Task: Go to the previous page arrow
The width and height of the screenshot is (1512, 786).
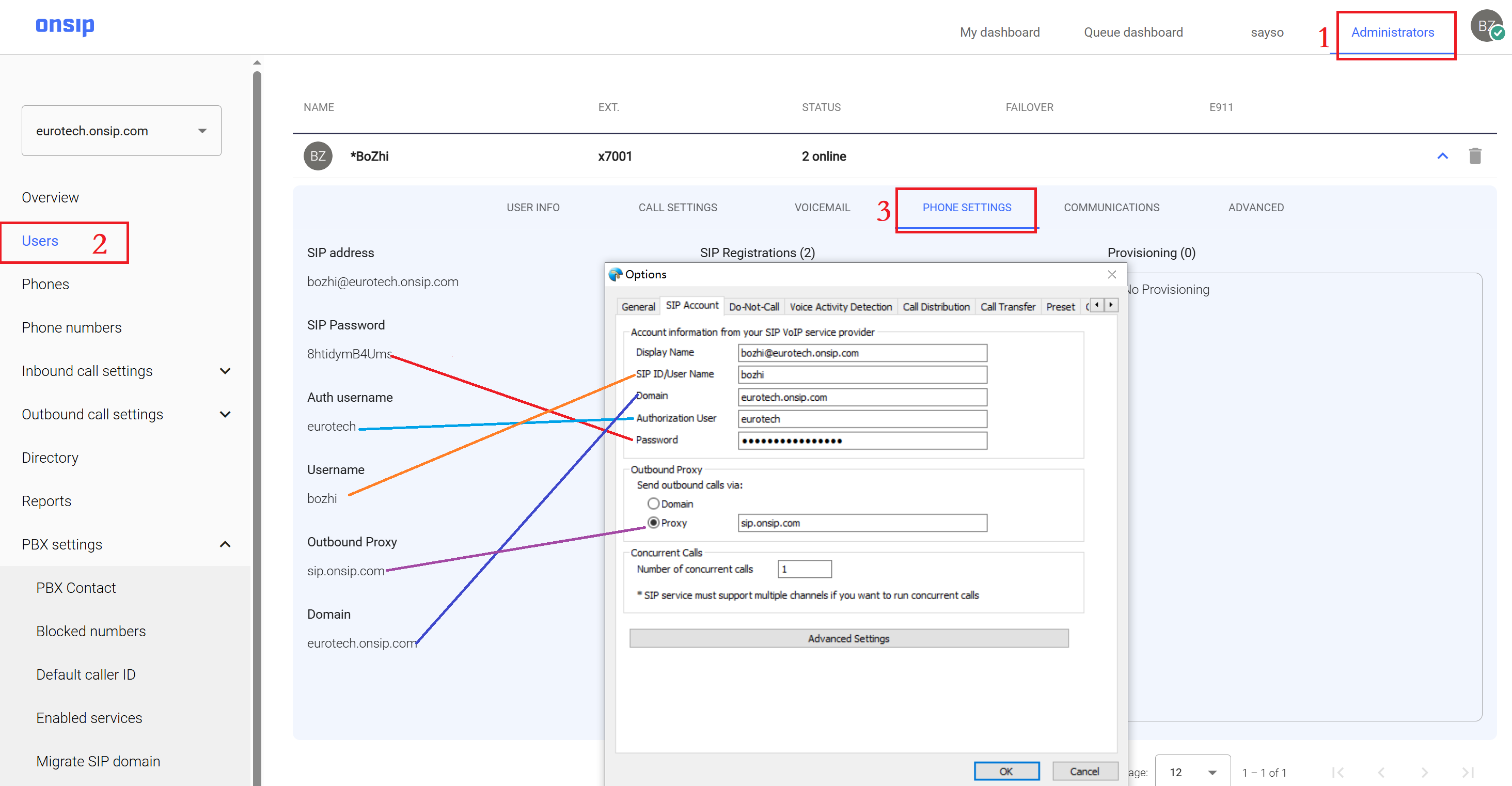Action: pos(1380,773)
